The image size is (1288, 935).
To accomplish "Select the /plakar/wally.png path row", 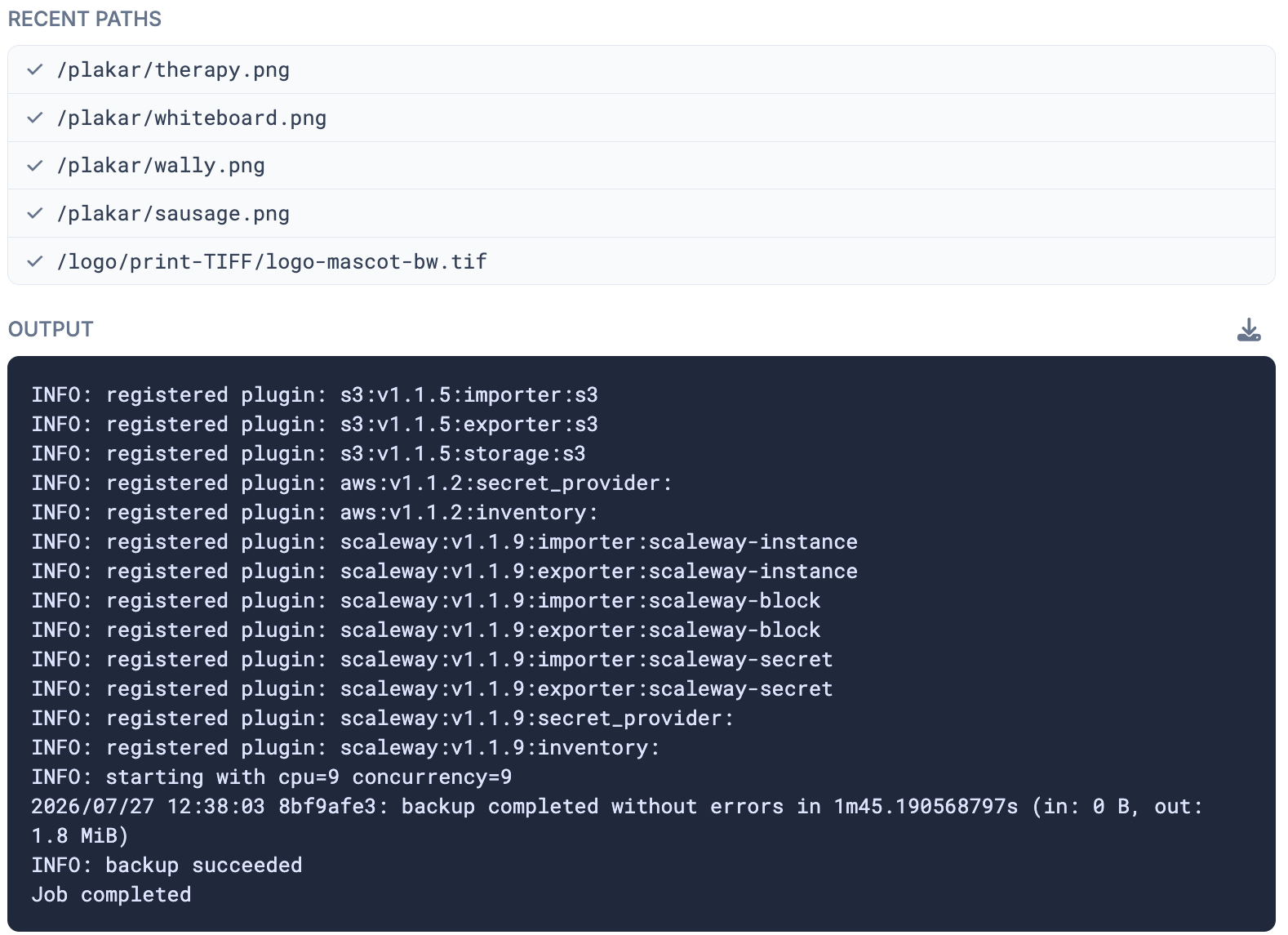I will [642, 166].
